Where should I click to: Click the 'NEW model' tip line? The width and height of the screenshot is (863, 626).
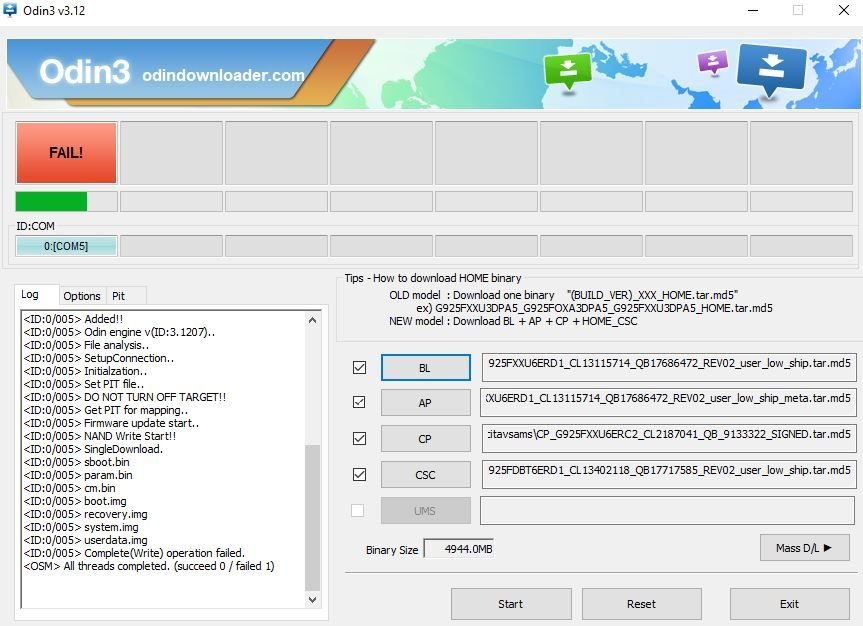pos(513,321)
